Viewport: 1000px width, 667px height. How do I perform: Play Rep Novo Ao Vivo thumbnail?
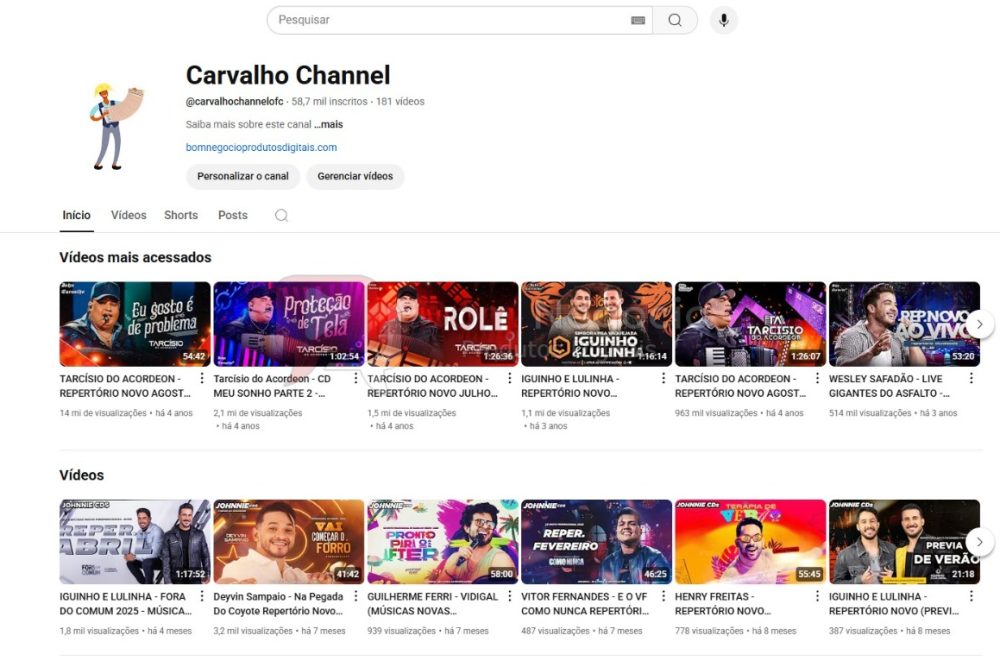(904, 324)
